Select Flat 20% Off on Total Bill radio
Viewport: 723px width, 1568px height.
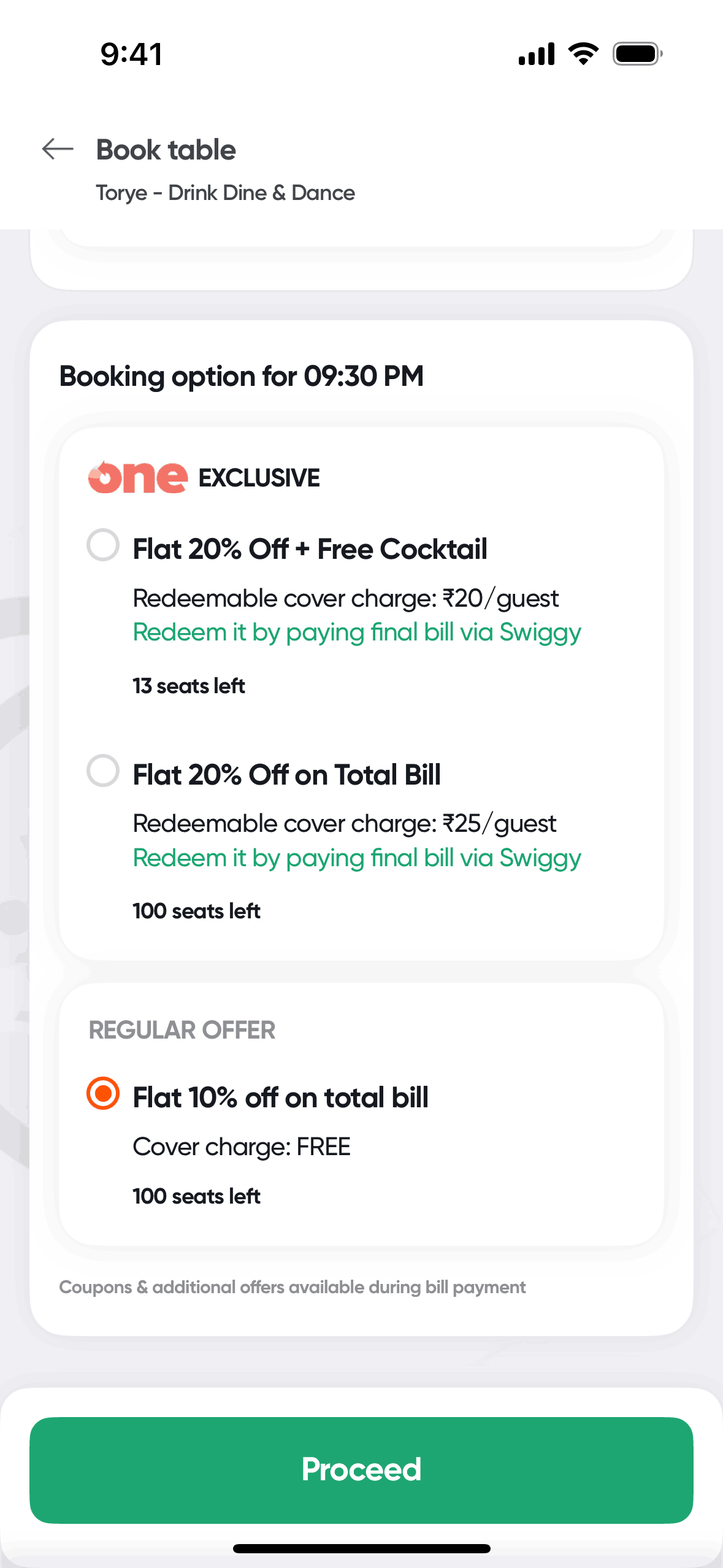pyautogui.click(x=103, y=771)
